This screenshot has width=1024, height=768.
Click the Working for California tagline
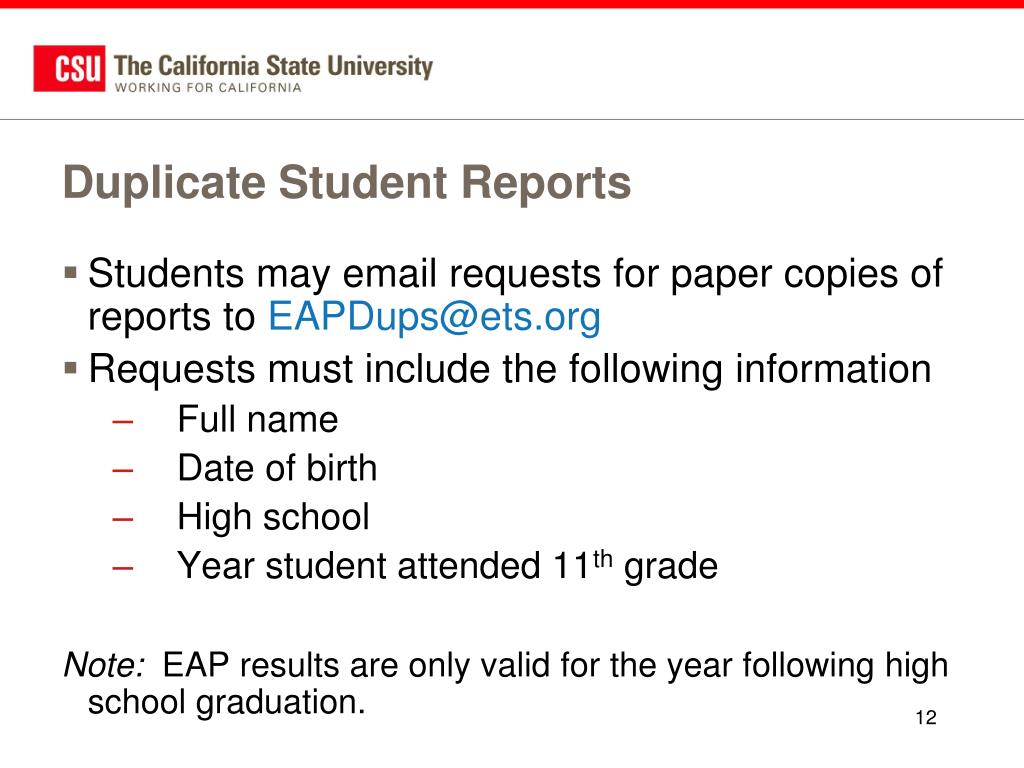[208, 88]
